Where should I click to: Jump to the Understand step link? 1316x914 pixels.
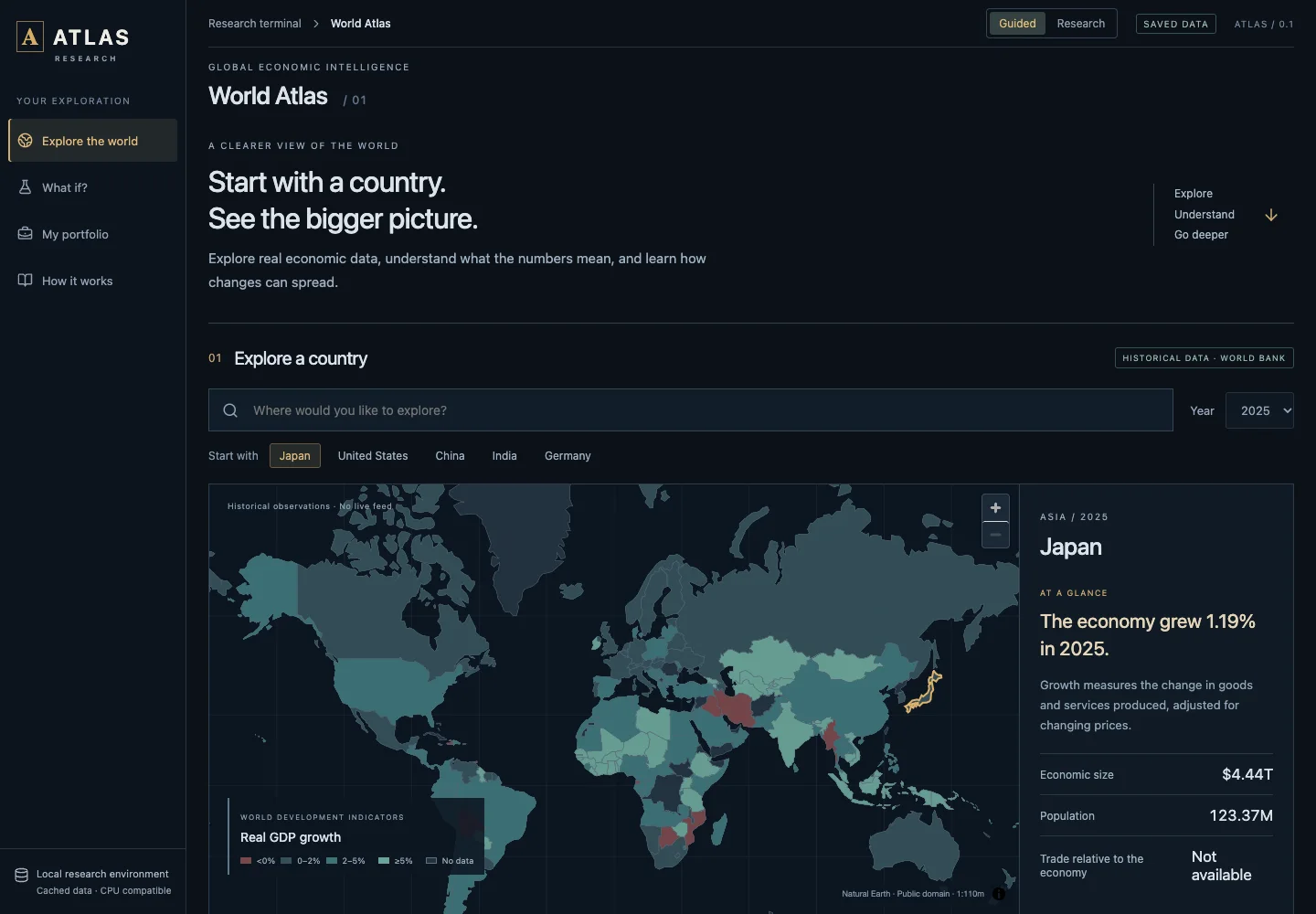1205,215
